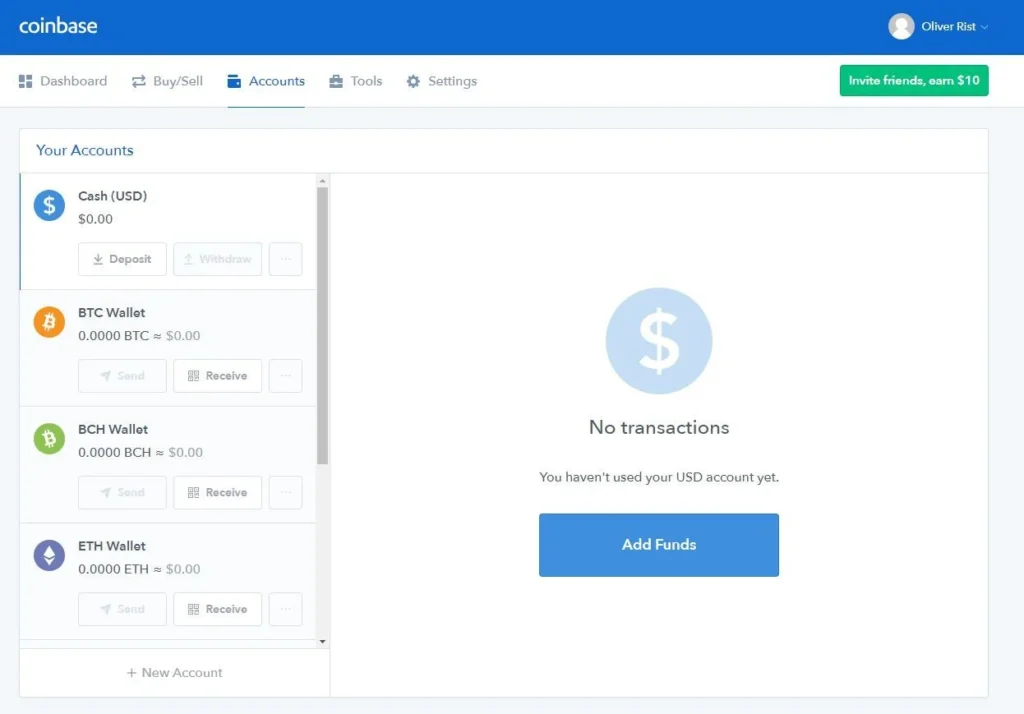Select the BCH Wallet name
This screenshot has width=1024, height=714.
click(x=113, y=429)
